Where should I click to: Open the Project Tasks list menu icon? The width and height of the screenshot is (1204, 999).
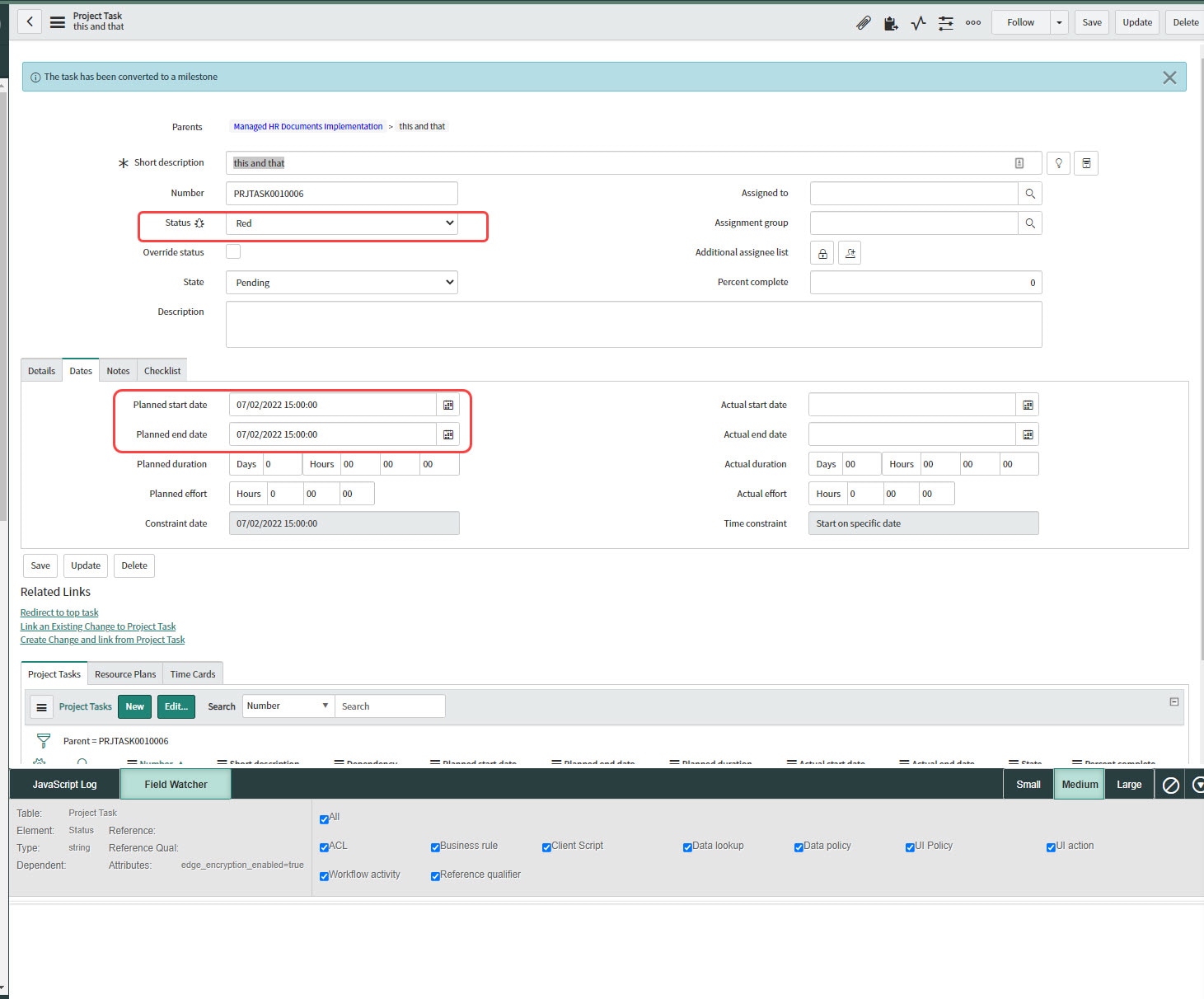point(41,707)
